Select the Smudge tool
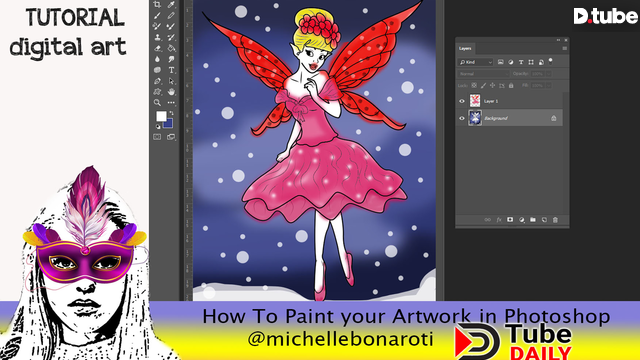Screen dimensions: 640x360 coord(171,59)
